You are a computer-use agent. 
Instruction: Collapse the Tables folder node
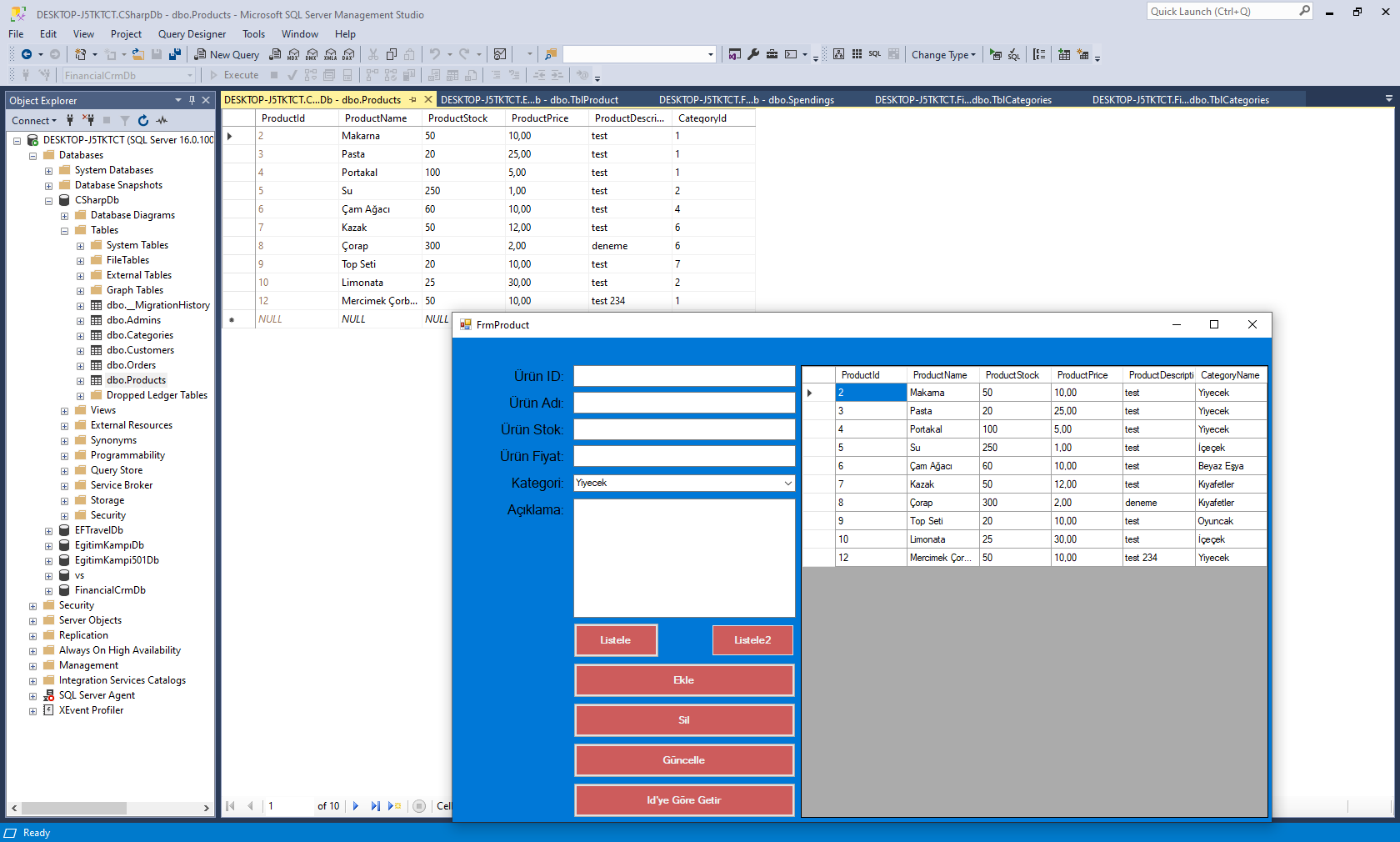(64, 231)
